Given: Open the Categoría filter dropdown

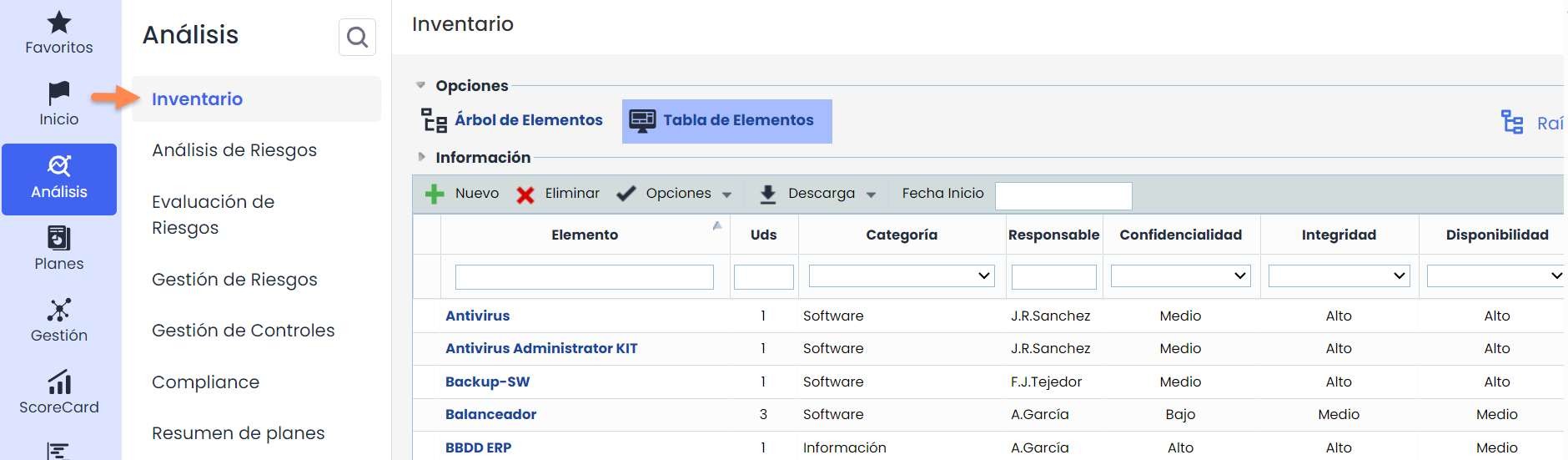Looking at the screenshot, I should tap(902, 275).
